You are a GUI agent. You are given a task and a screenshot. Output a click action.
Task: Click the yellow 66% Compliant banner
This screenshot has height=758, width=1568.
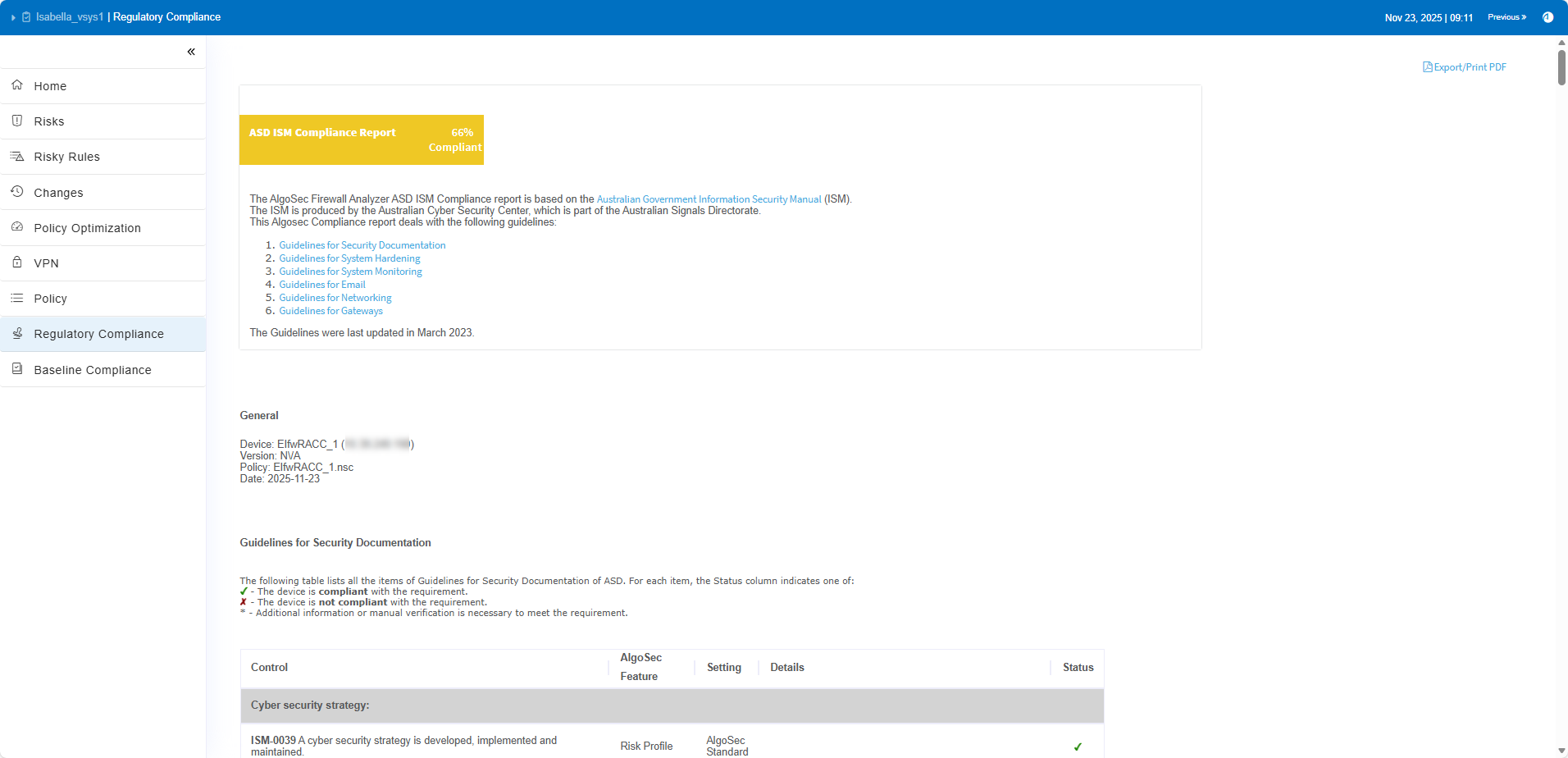(361, 139)
